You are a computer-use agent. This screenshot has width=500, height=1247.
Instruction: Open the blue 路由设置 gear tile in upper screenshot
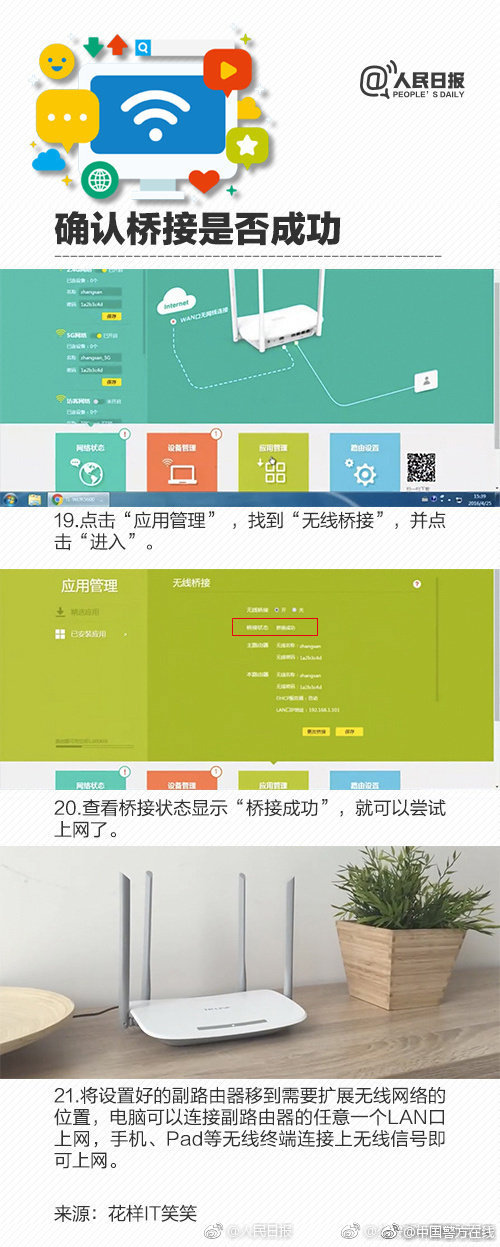[x=365, y=462]
